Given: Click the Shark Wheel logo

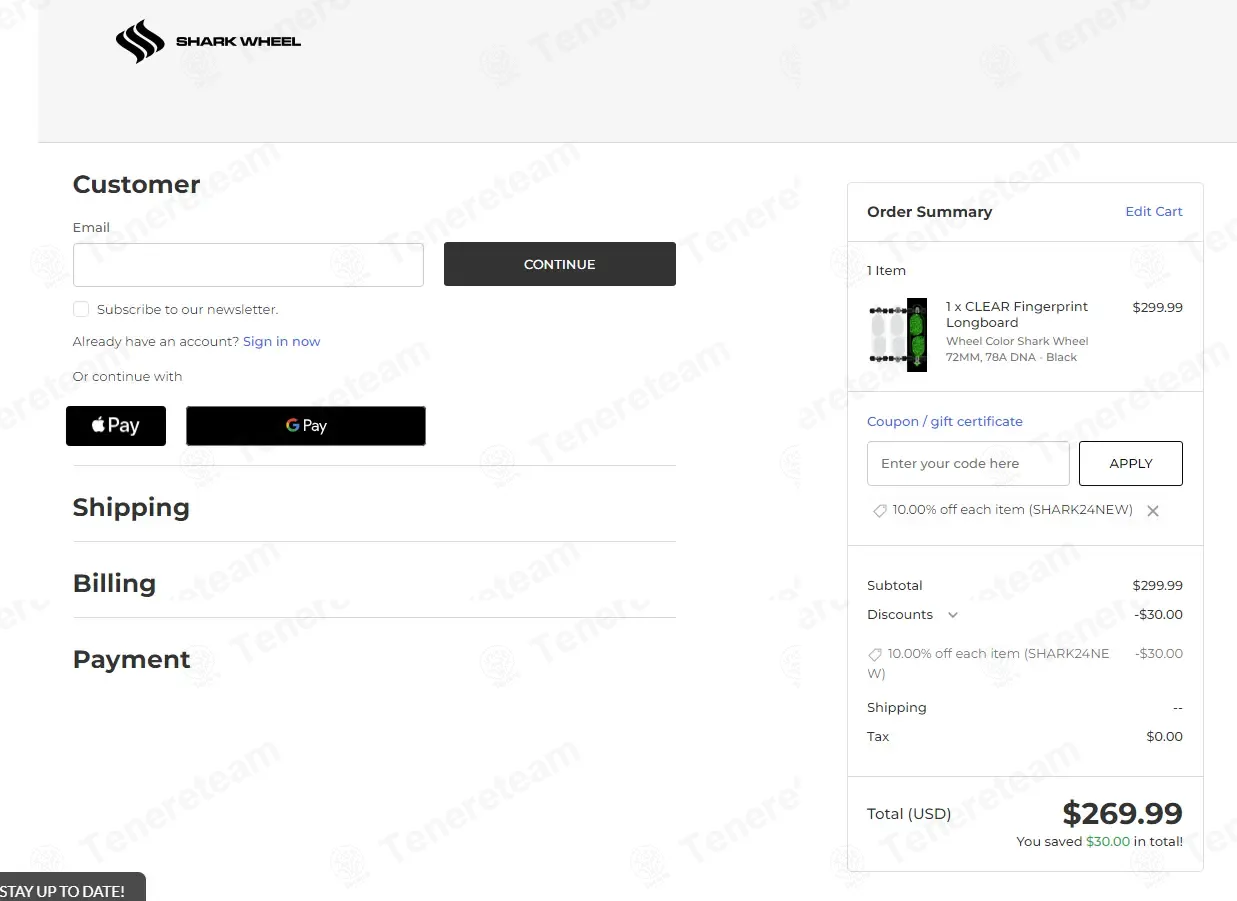Looking at the screenshot, I should [208, 42].
